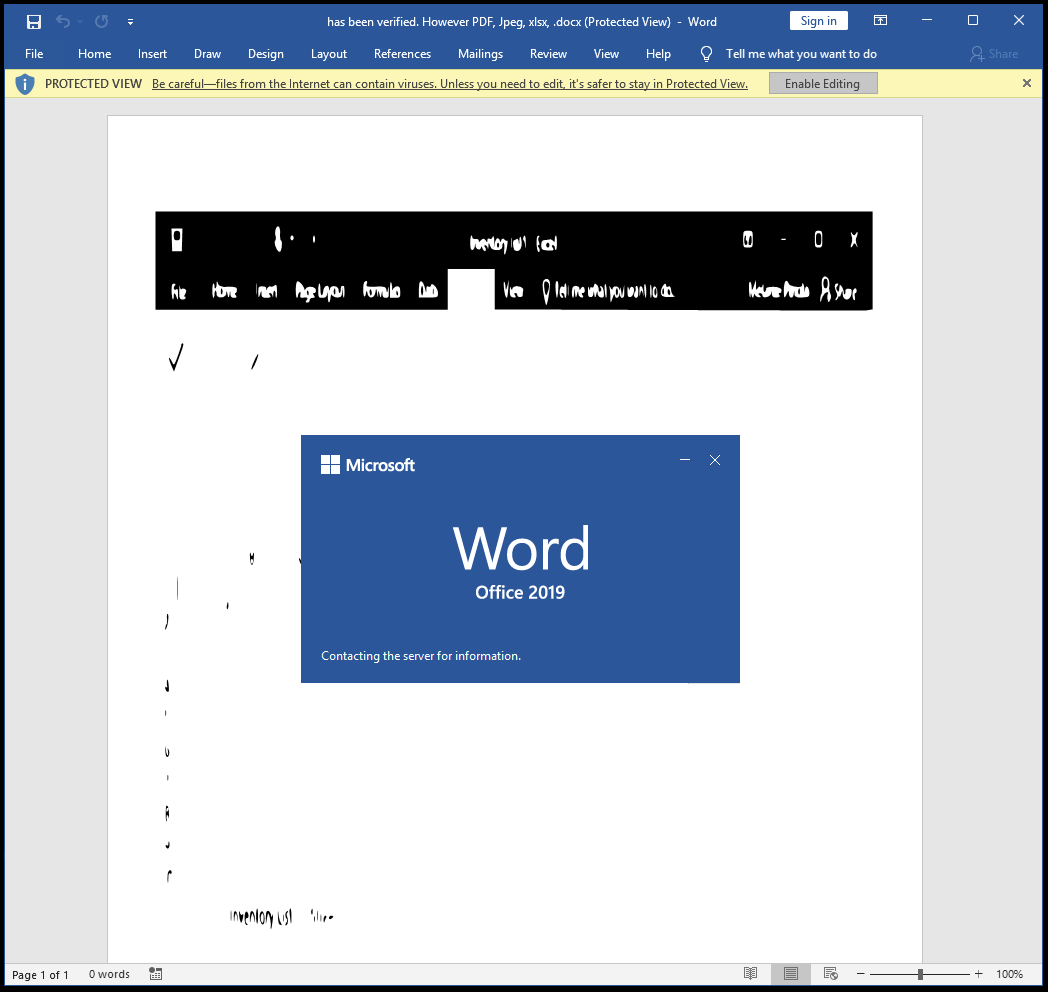Click the lightbulb Tell me icon

(706, 54)
